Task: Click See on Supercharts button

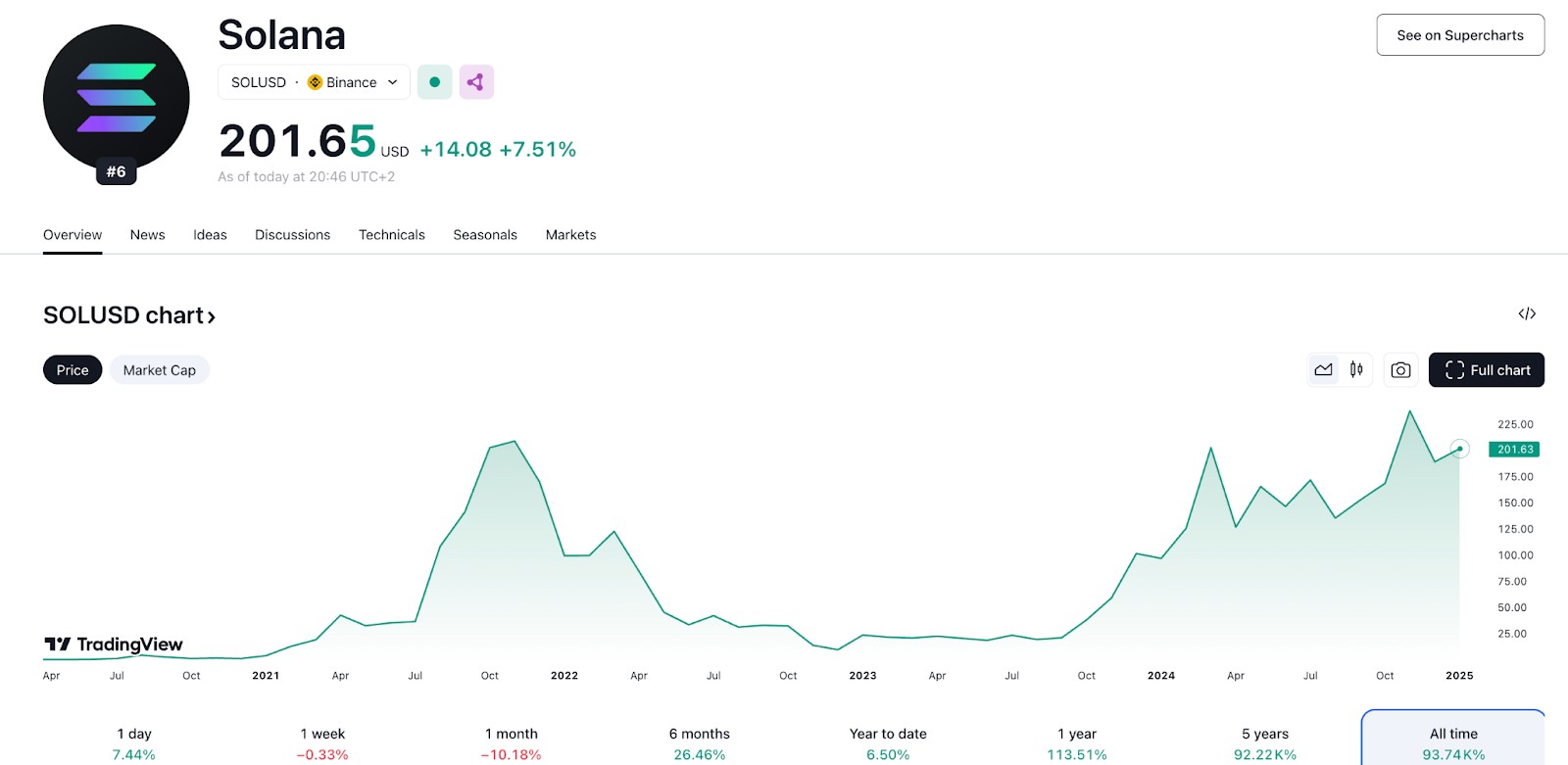Action: (1460, 35)
